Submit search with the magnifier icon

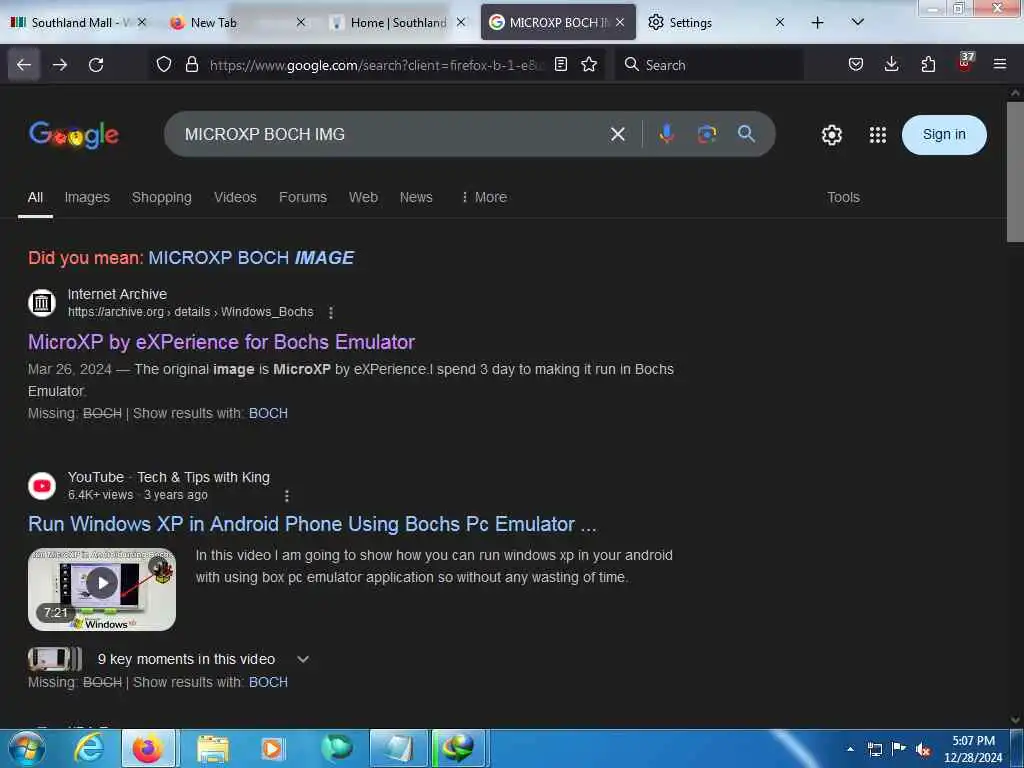click(x=746, y=134)
